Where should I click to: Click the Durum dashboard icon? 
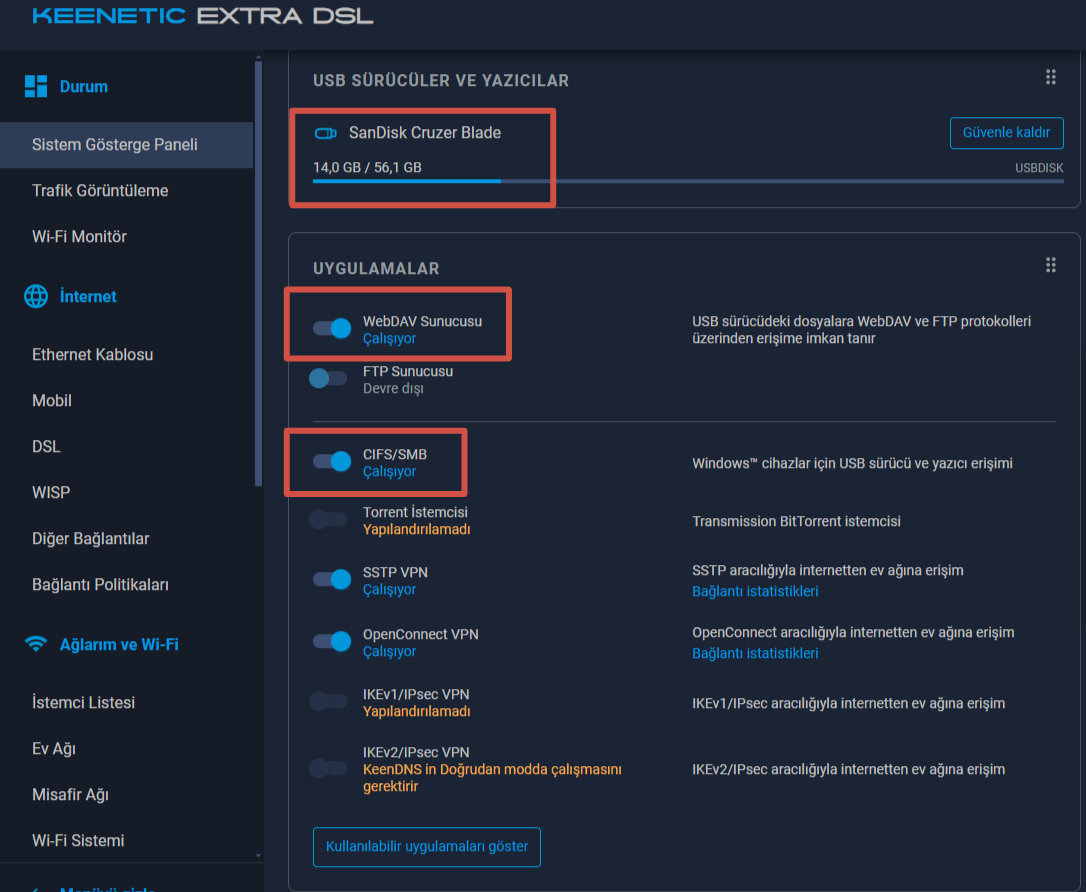coord(36,87)
